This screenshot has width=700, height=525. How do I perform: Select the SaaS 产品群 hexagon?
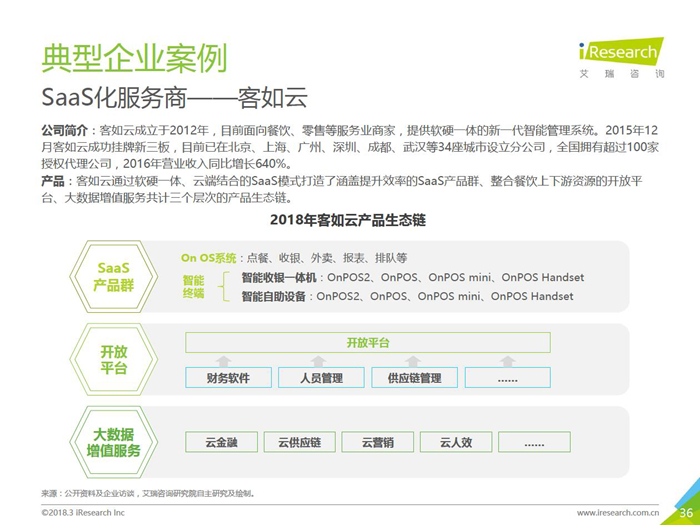pos(113,276)
